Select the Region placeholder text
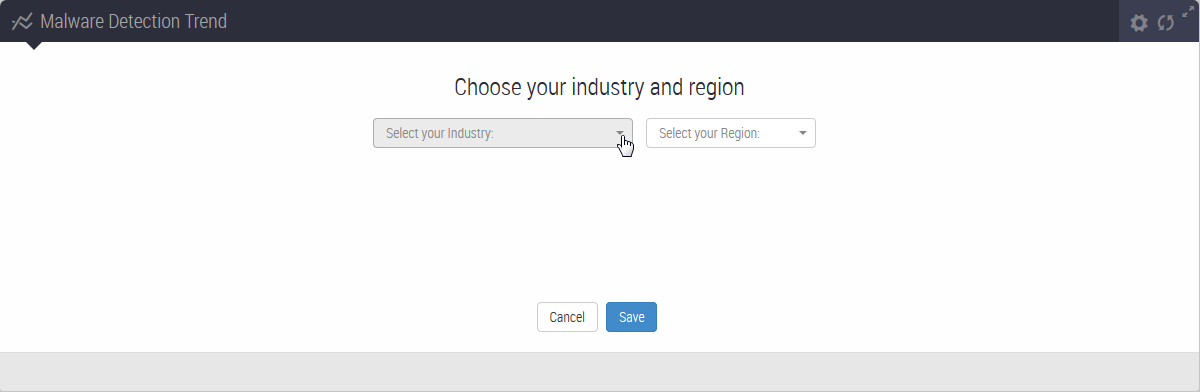This screenshot has height=392, width=1200. click(709, 133)
